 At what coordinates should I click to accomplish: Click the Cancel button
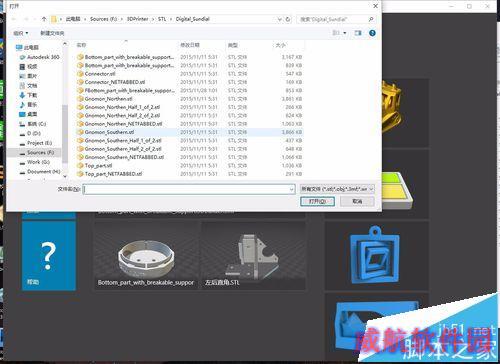click(357, 201)
